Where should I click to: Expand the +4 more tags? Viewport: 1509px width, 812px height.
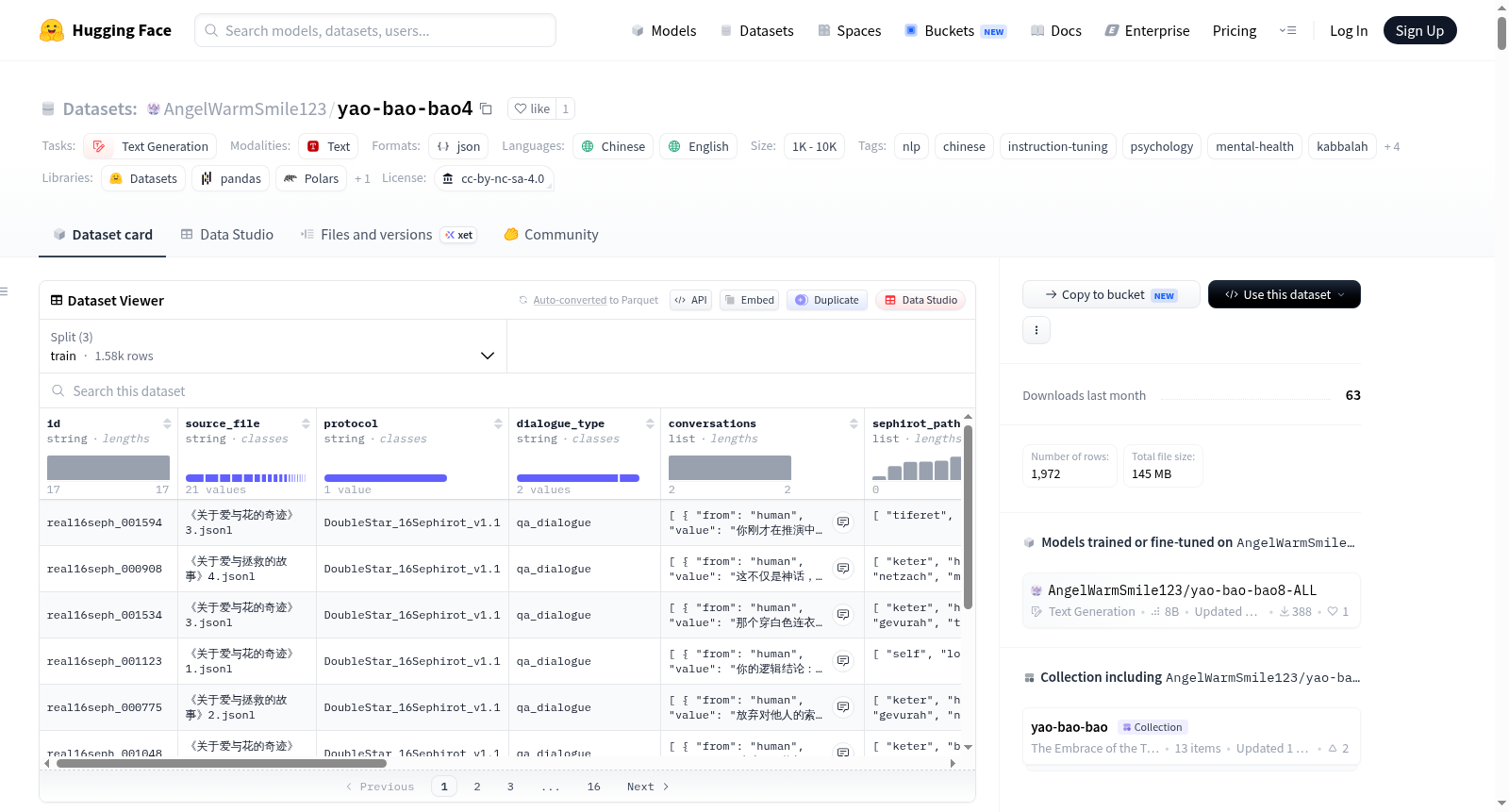click(x=1392, y=146)
